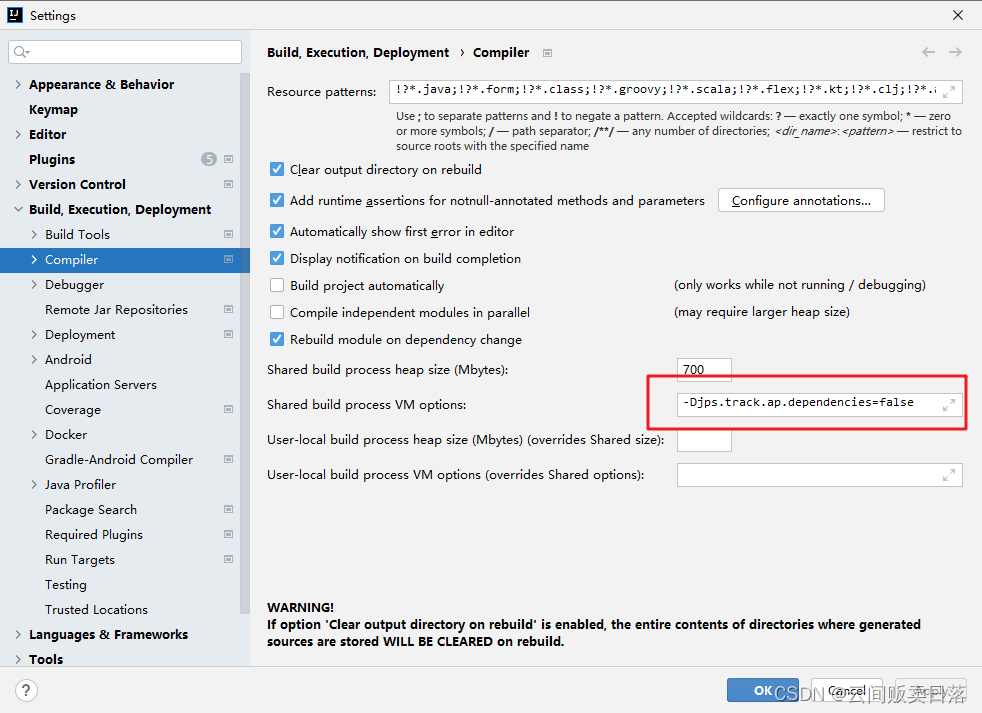The height and width of the screenshot is (713, 982).
Task: Expand the Appearance & Behavior section
Action: (18, 84)
